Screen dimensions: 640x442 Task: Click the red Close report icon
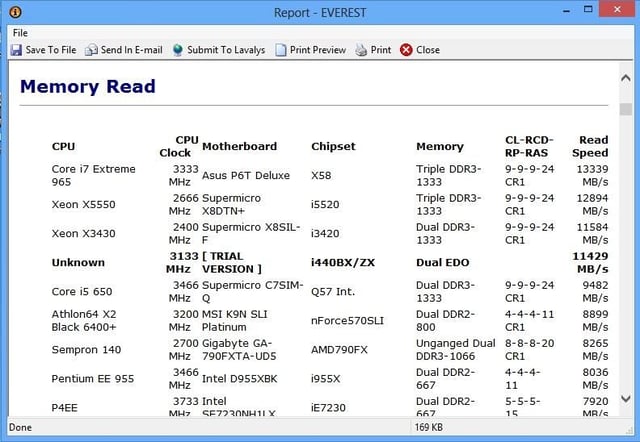[x=406, y=50]
